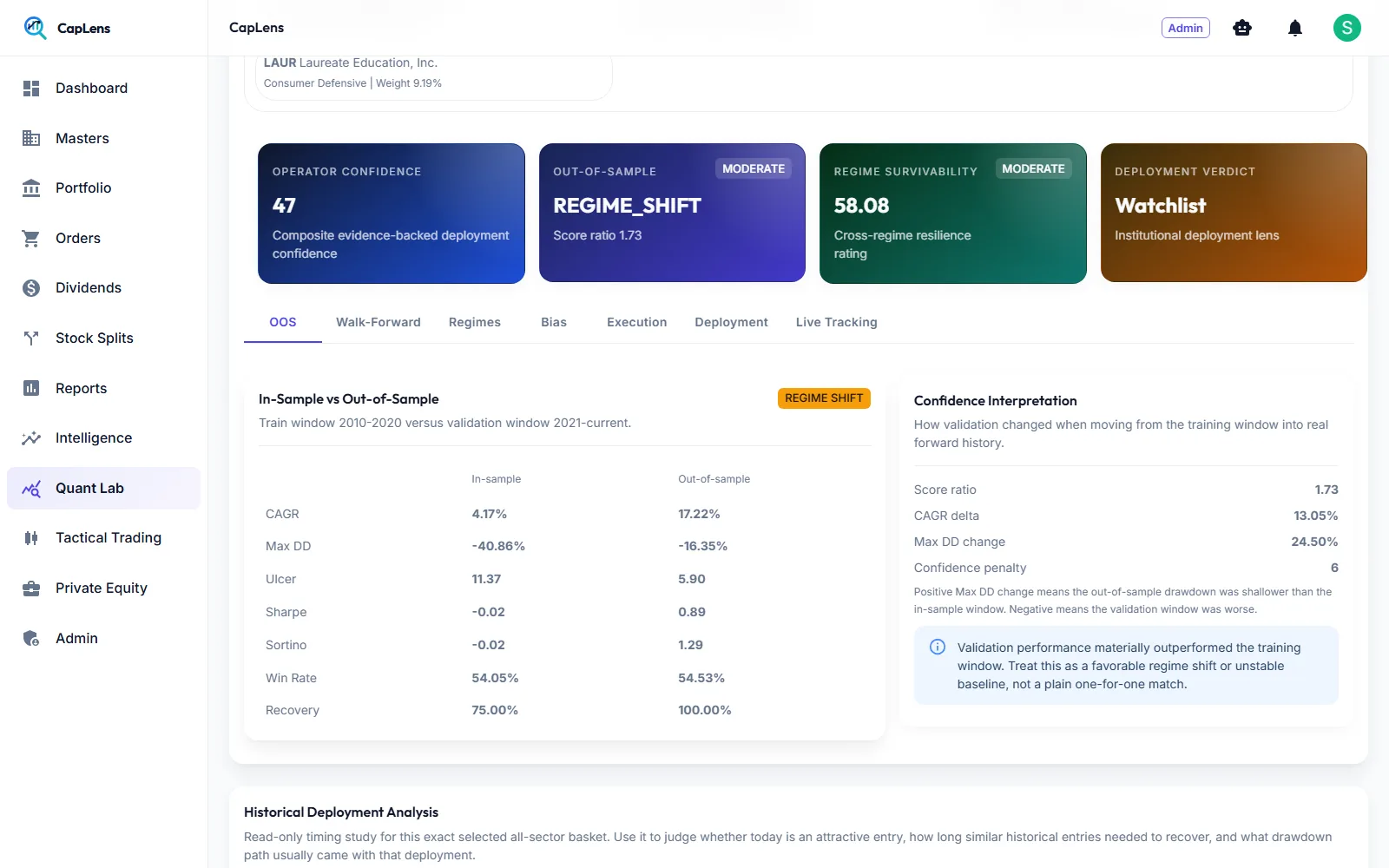Click out-of-sample Recovery value 100.00%
The width and height of the screenshot is (1389, 868).
click(x=705, y=710)
